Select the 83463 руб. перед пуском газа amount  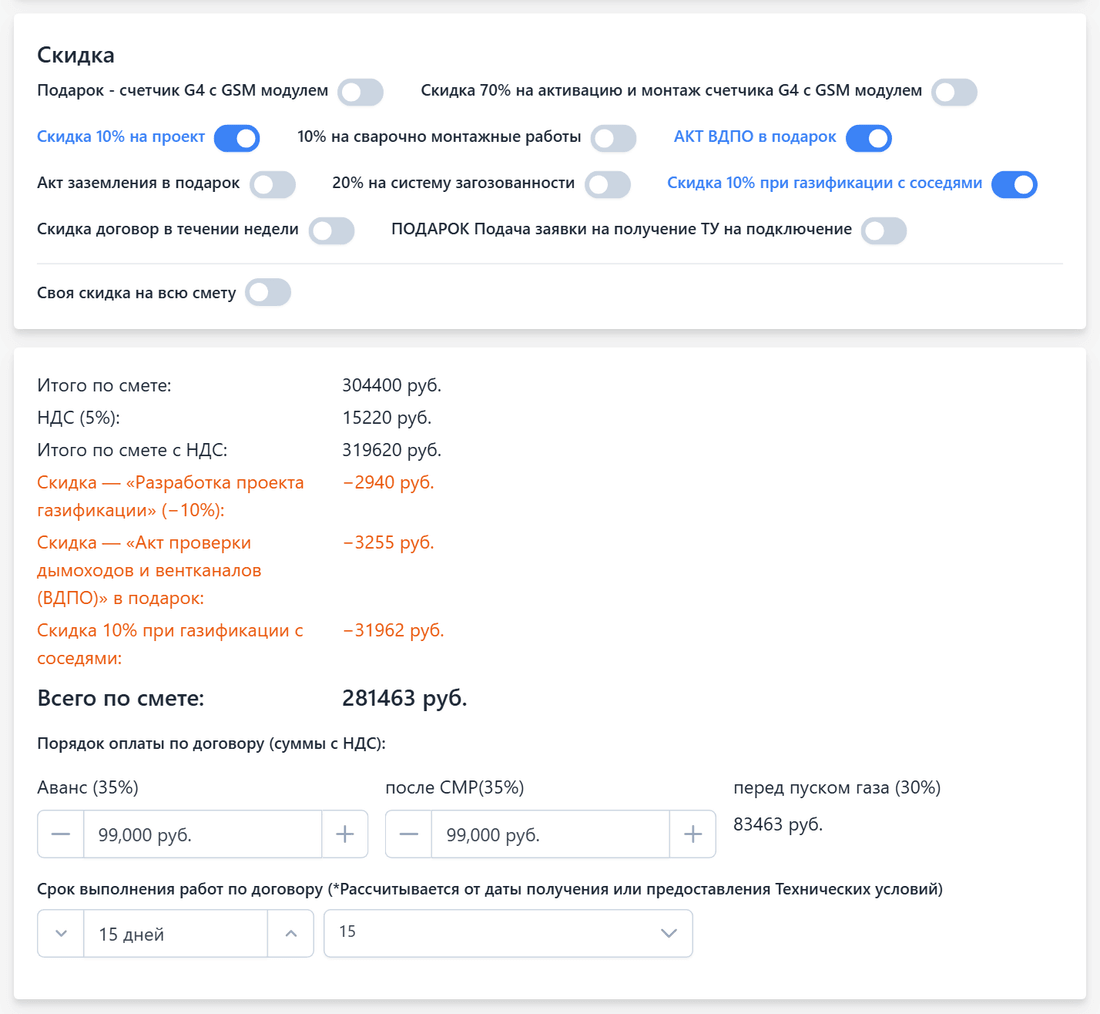click(778, 824)
